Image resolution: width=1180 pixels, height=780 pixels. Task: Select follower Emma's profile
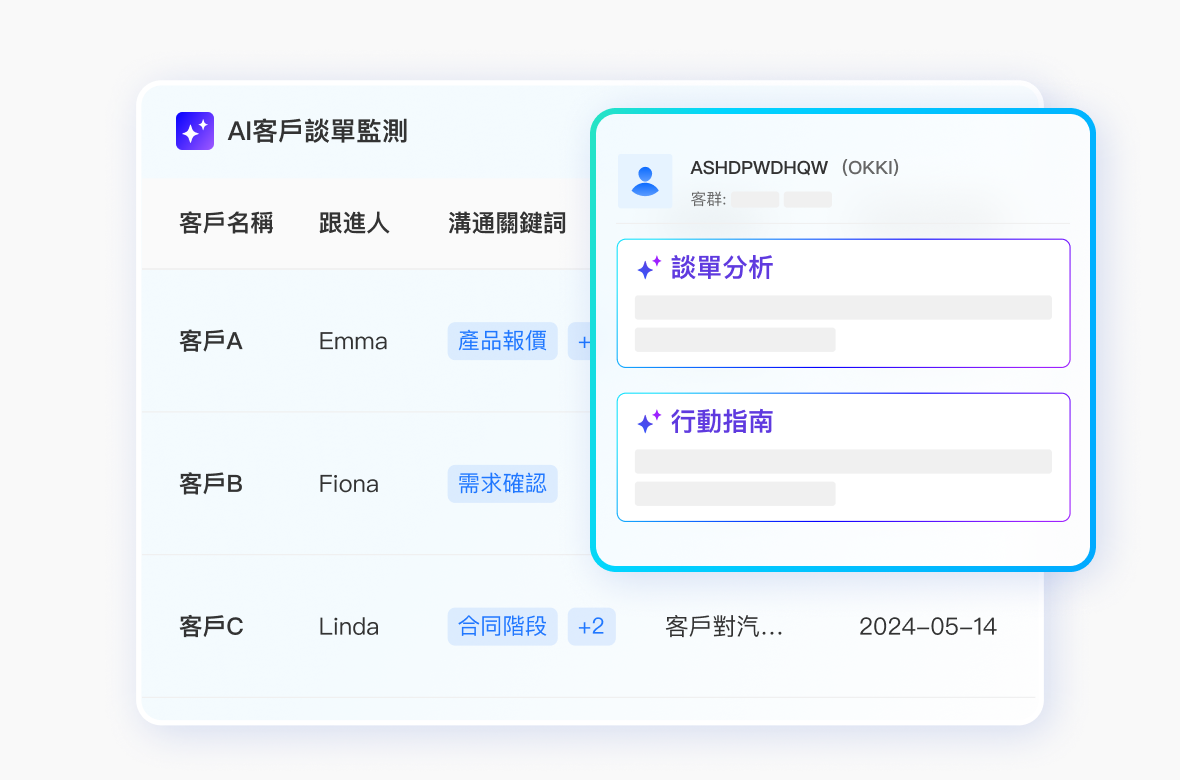[x=352, y=341]
